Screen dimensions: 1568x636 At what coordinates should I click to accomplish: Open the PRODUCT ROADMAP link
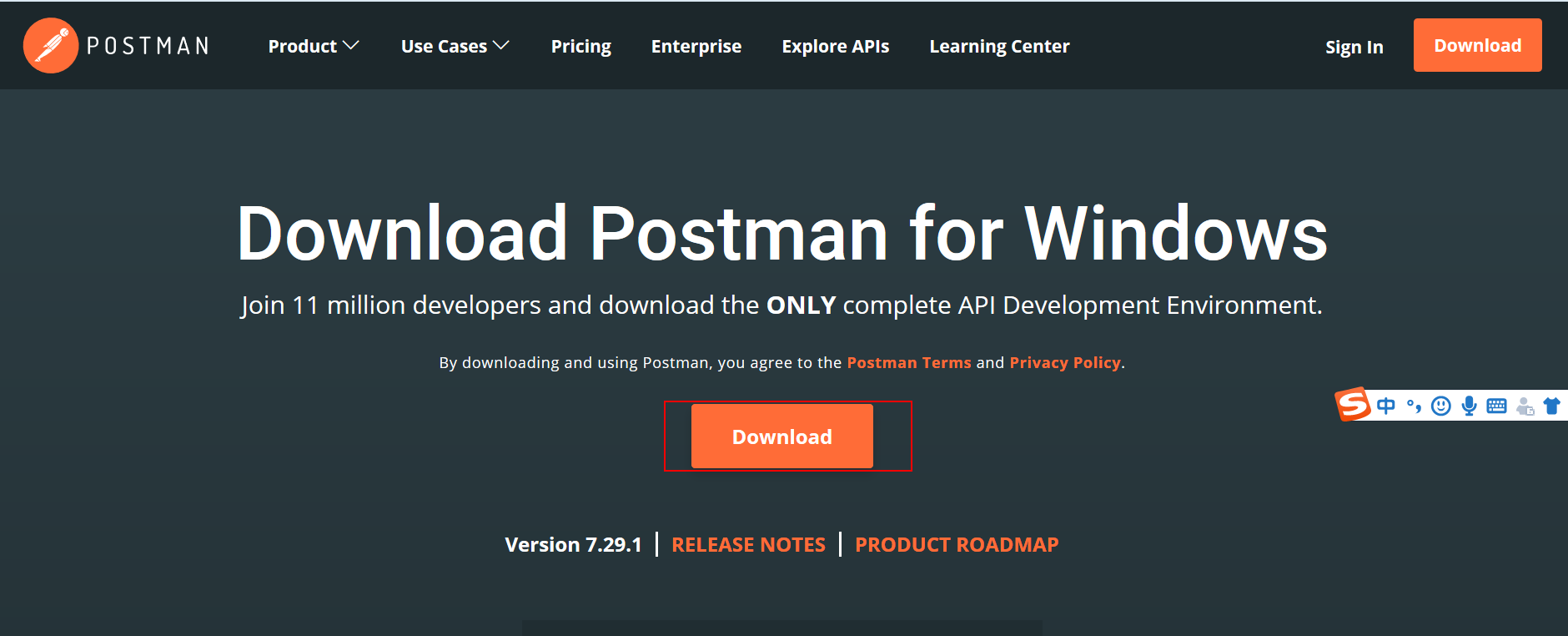coord(957,545)
